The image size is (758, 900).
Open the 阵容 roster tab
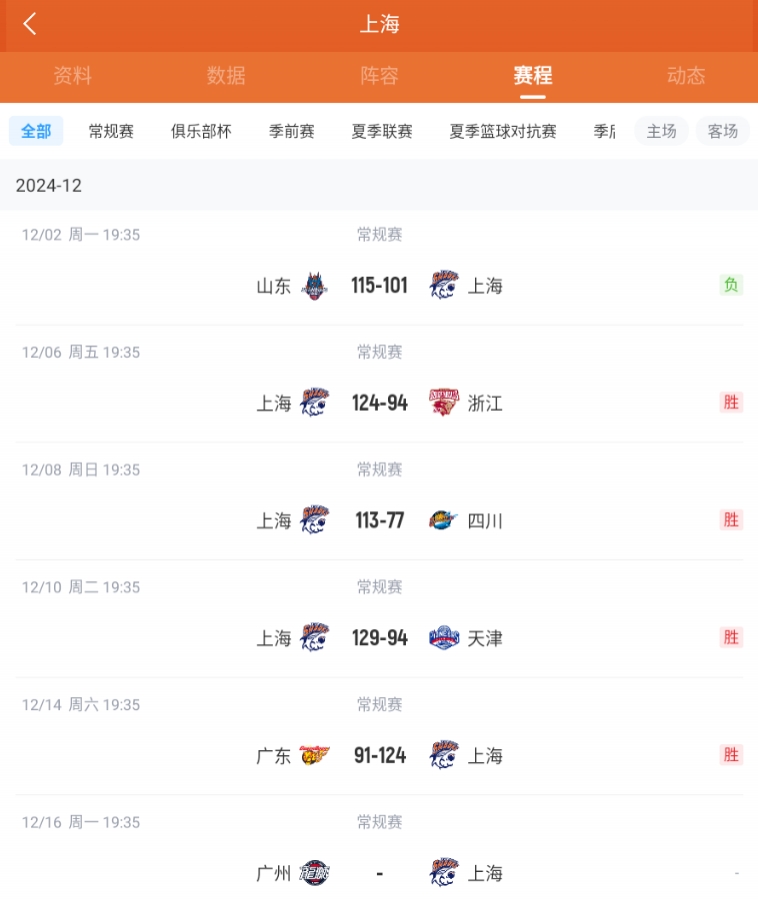point(379,76)
